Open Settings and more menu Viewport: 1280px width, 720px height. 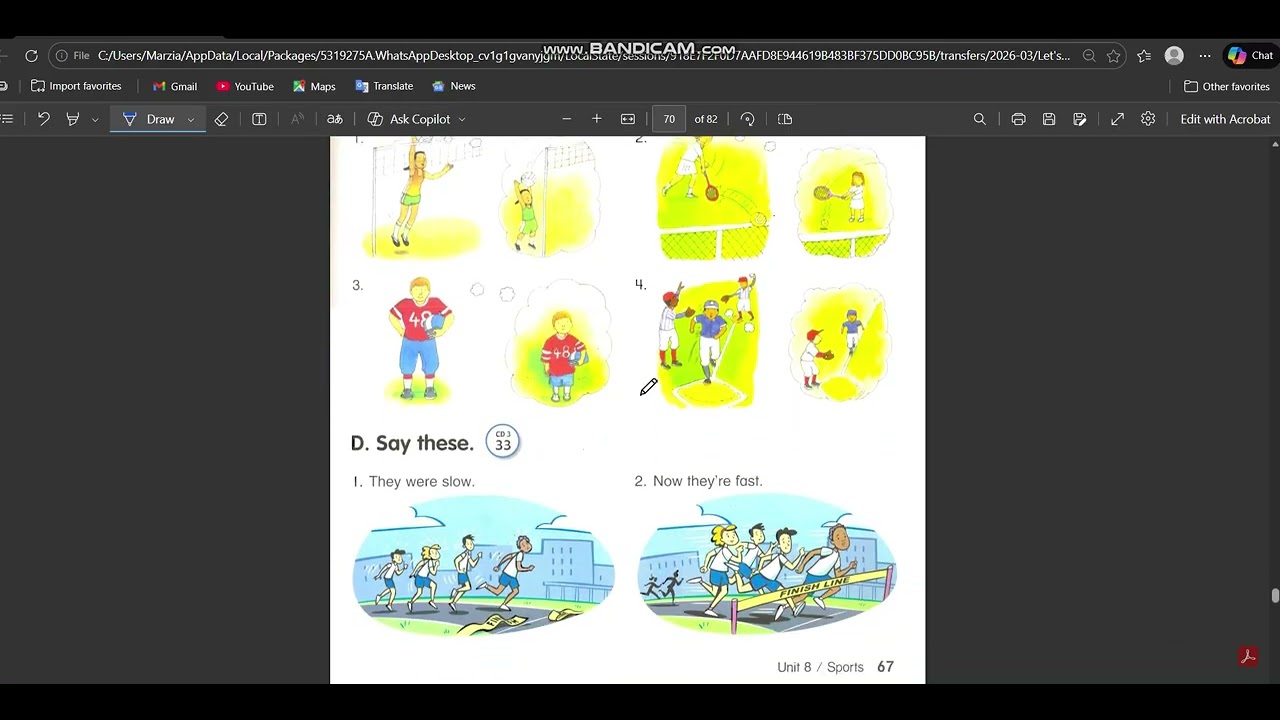coord(1205,56)
